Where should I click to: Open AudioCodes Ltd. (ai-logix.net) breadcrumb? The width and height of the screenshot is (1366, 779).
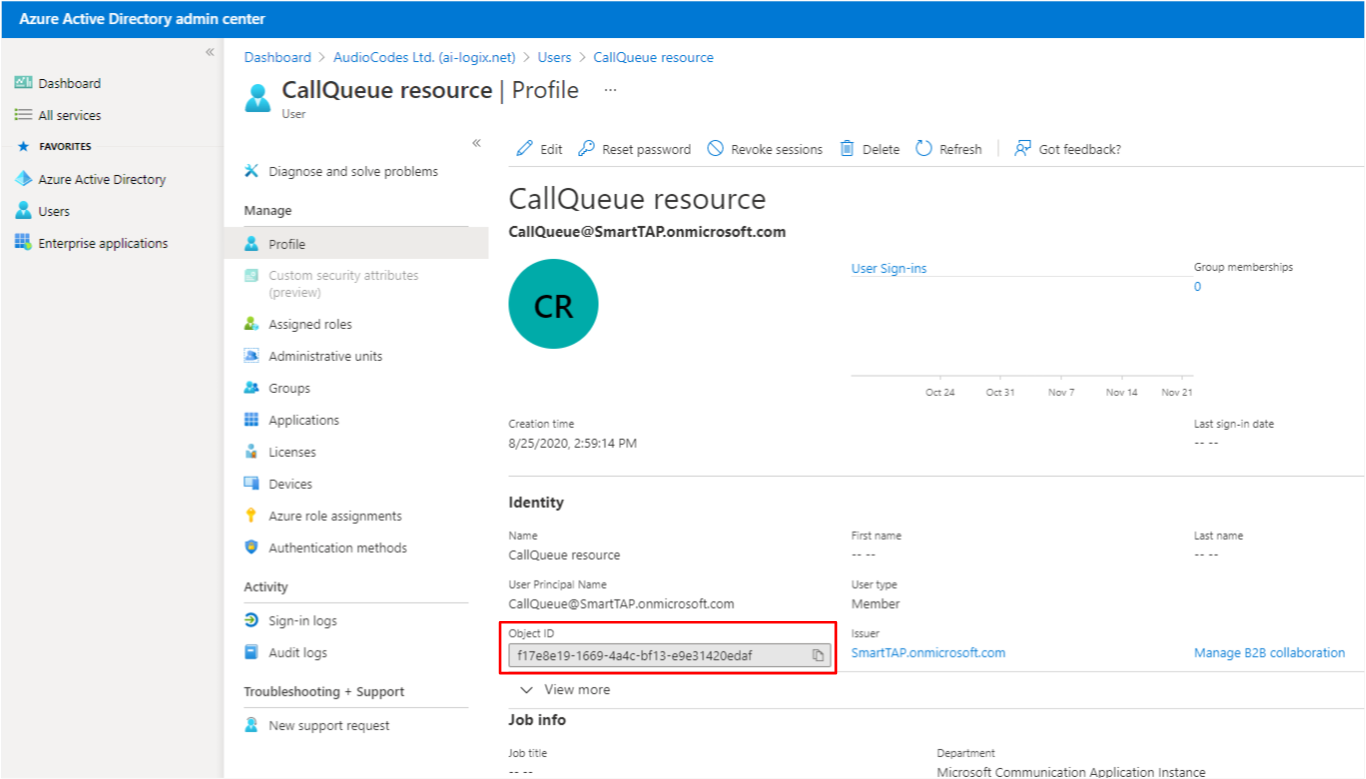click(424, 57)
